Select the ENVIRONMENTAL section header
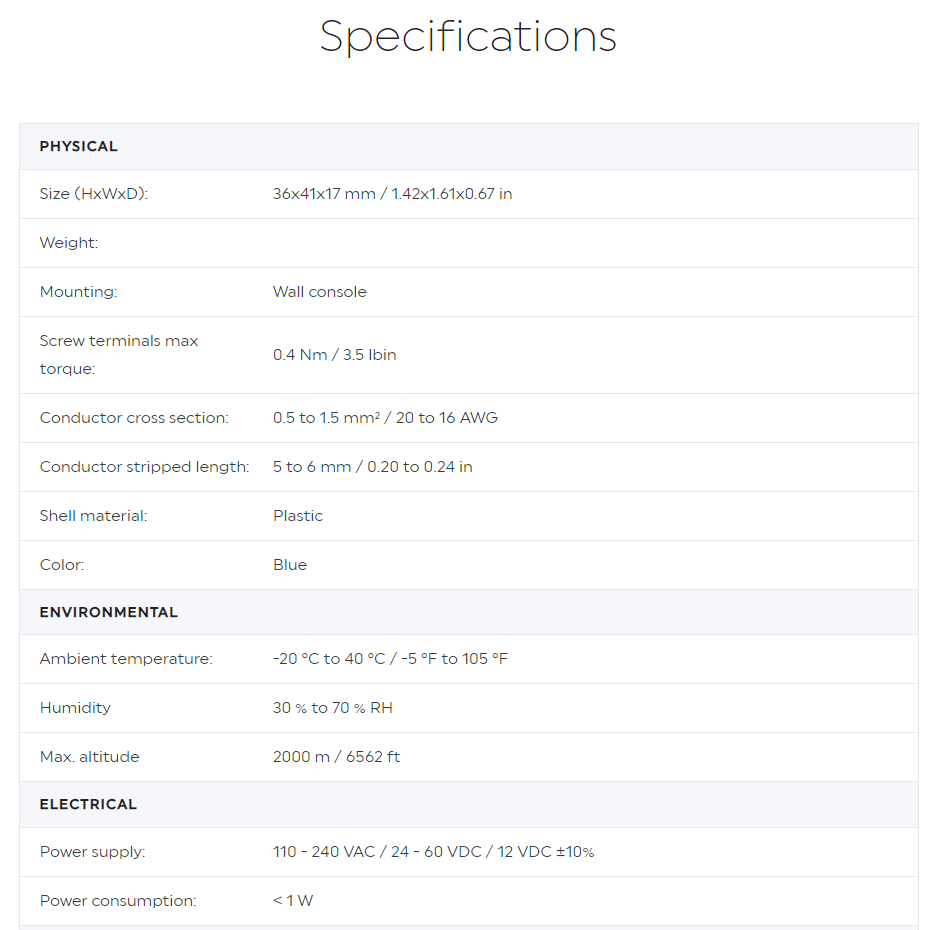The image size is (944, 930). 109,612
